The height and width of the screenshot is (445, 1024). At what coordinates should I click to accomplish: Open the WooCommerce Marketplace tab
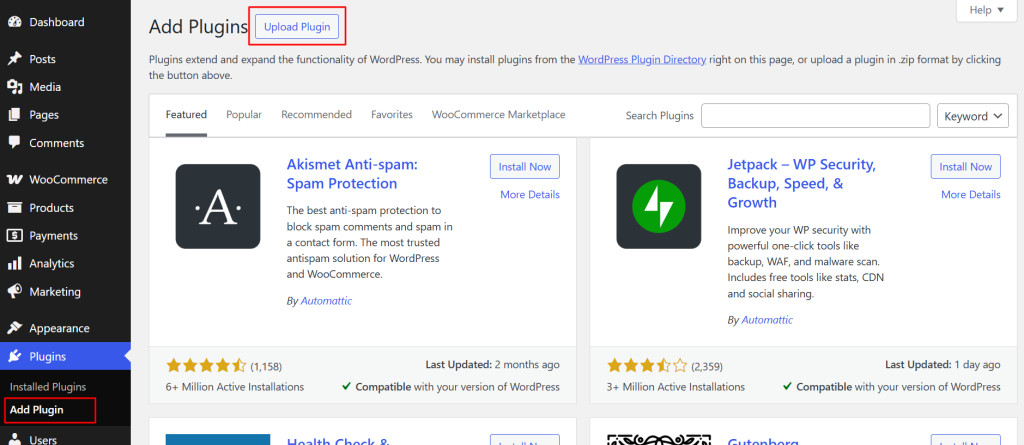tap(498, 114)
